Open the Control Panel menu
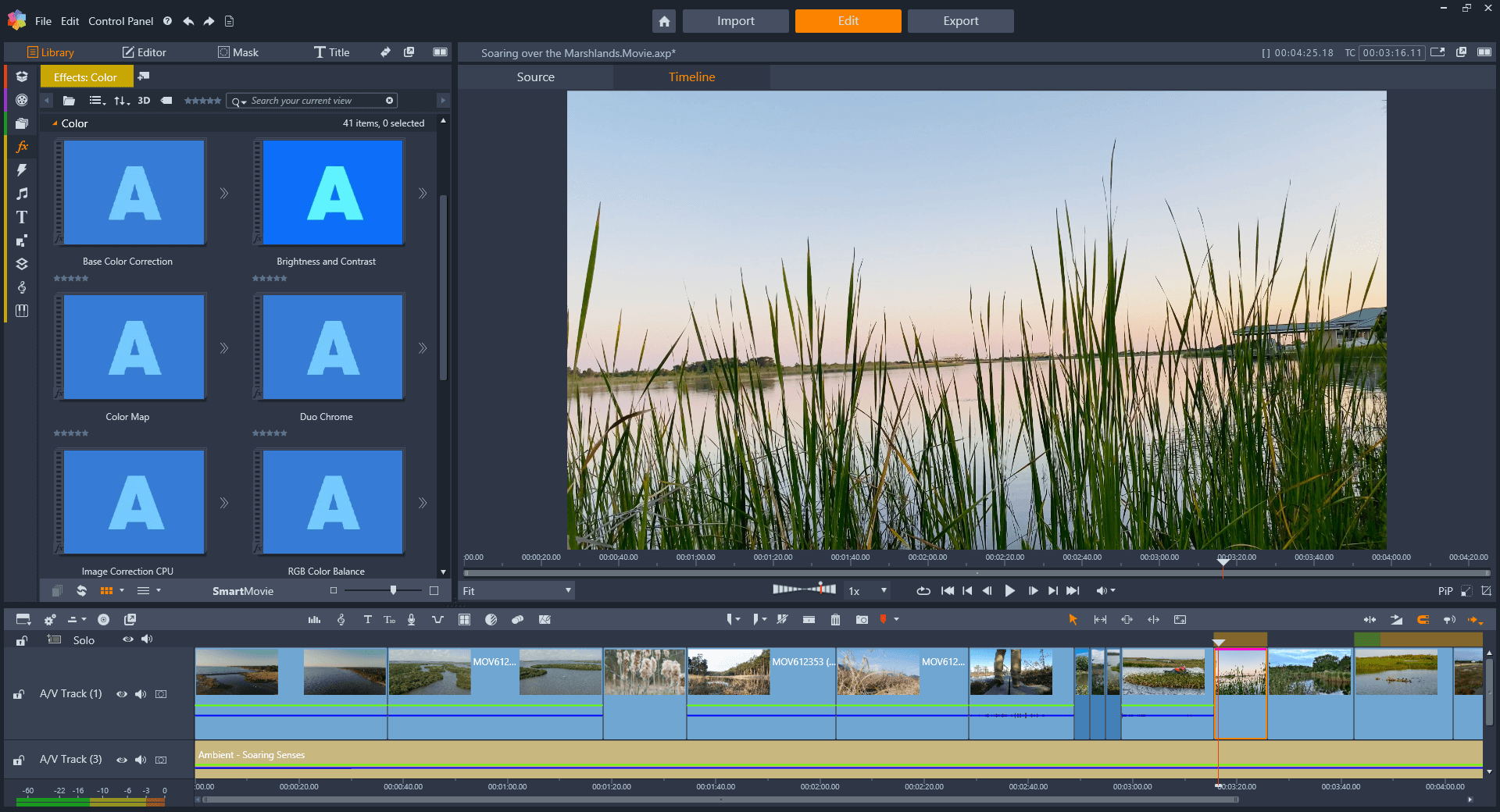Viewport: 1500px width, 812px height. (x=120, y=21)
